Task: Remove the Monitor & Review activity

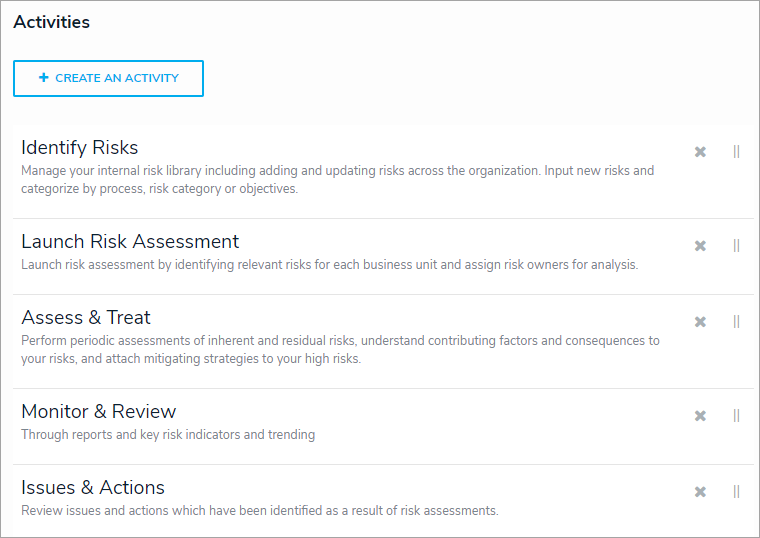Action: [x=700, y=416]
